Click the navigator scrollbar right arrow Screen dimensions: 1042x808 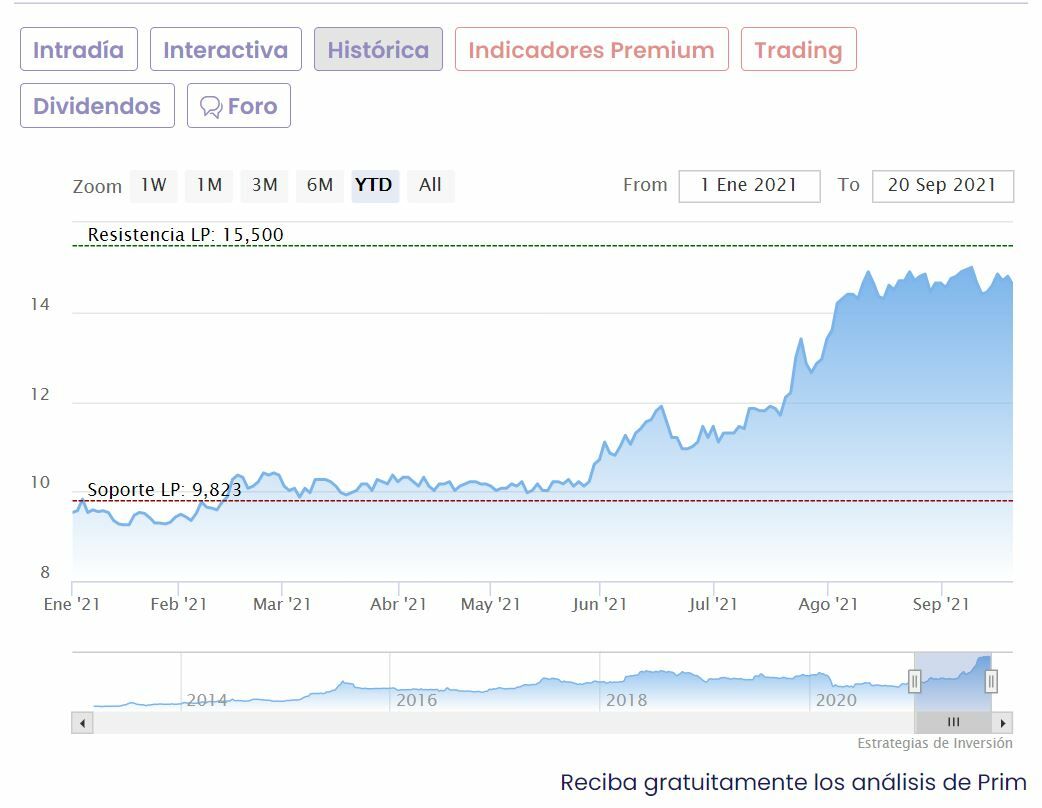pos(1004,722)
